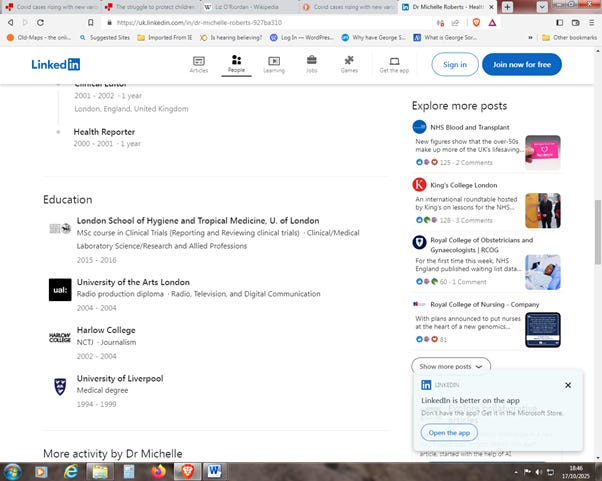The image size is (602, 481).
Task: Expand Show more posts
Action: click(451, 366)
